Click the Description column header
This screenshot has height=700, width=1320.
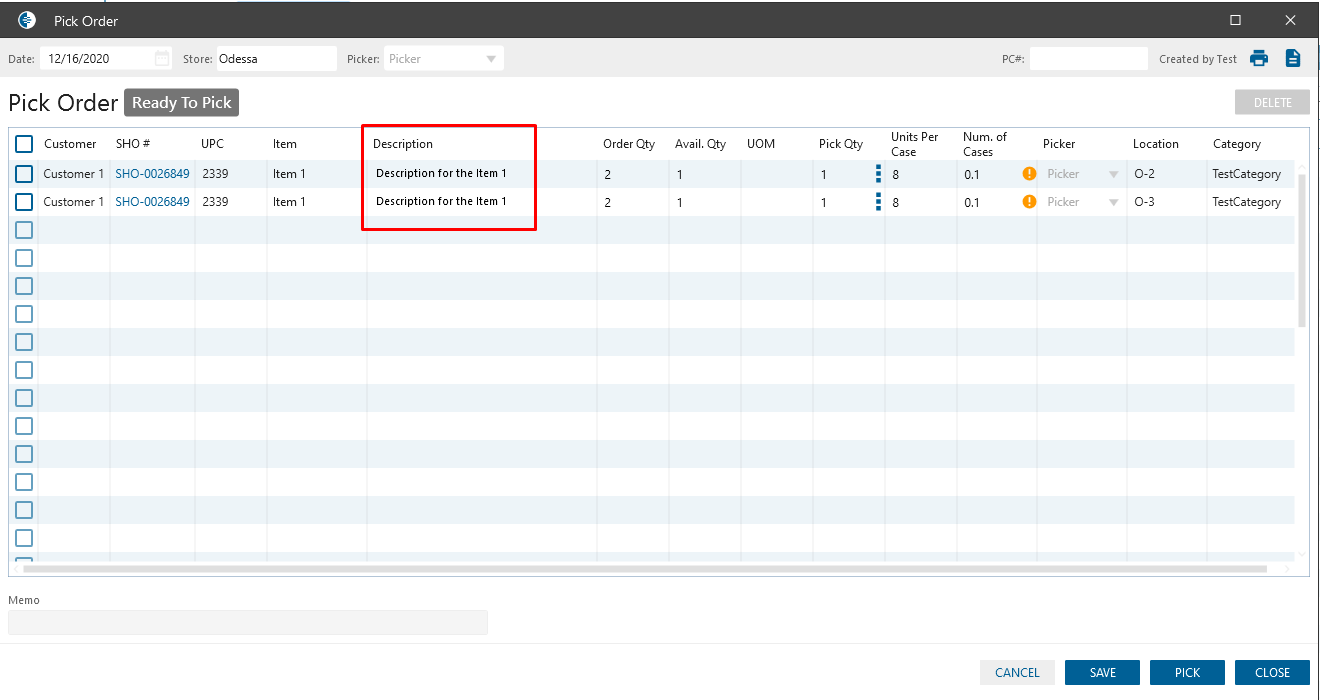click(x=403, y=144)
